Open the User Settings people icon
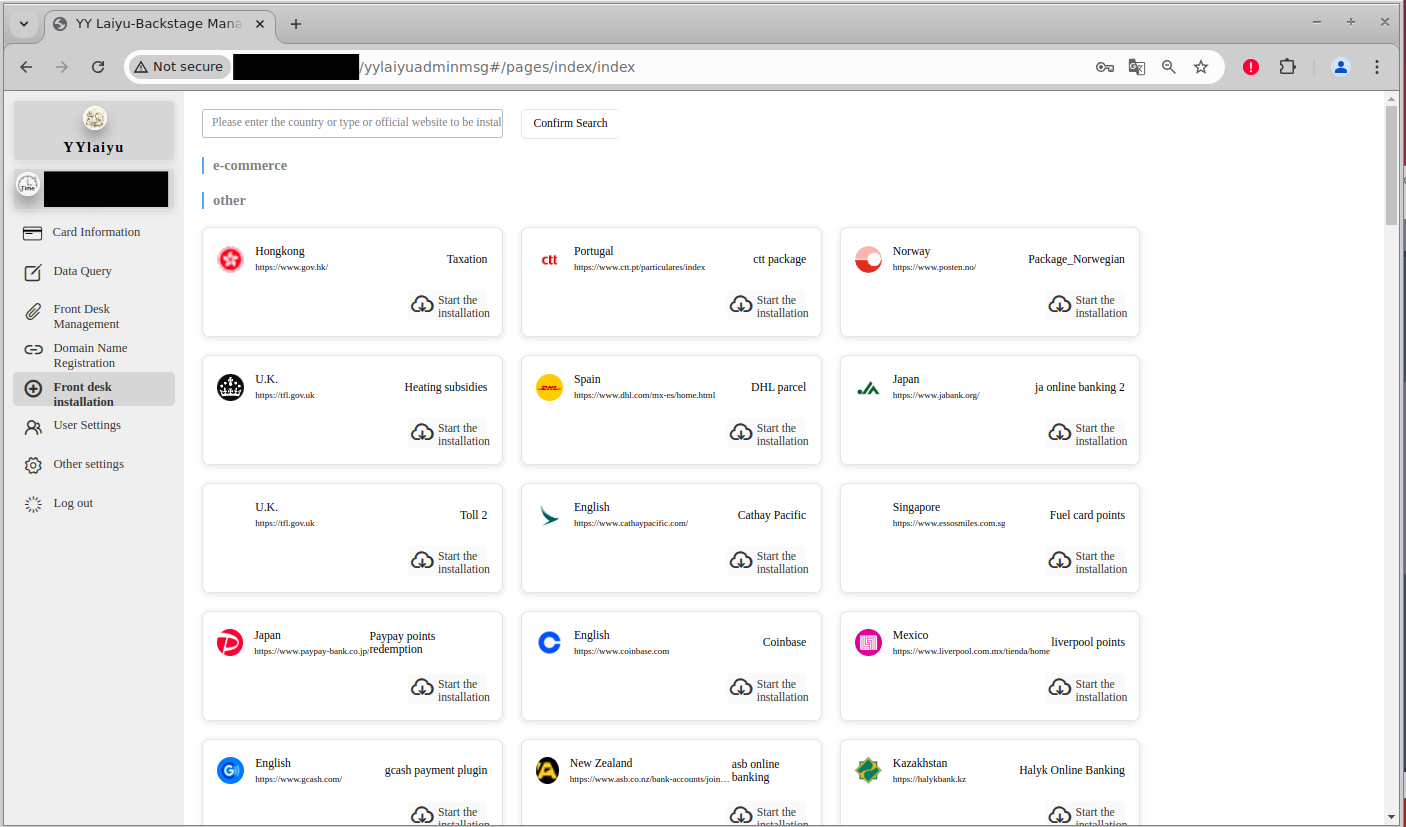The image size is (1406, 827). 33,427
